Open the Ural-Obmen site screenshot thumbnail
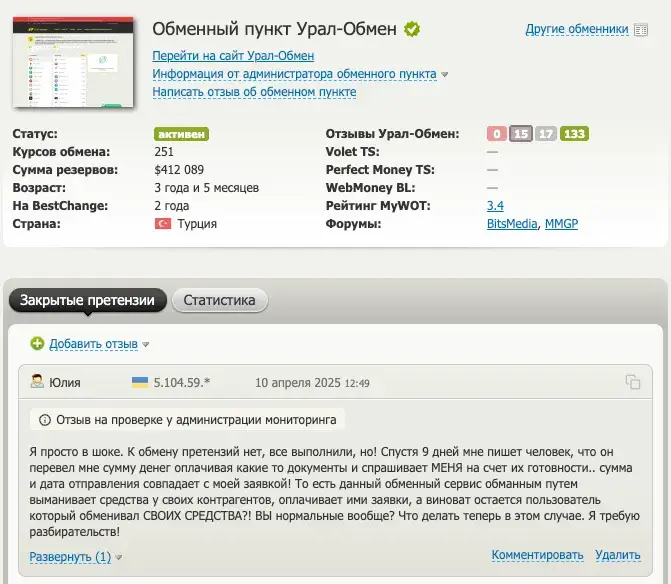This screenshot has width=671, height=584. coord(73,62)
